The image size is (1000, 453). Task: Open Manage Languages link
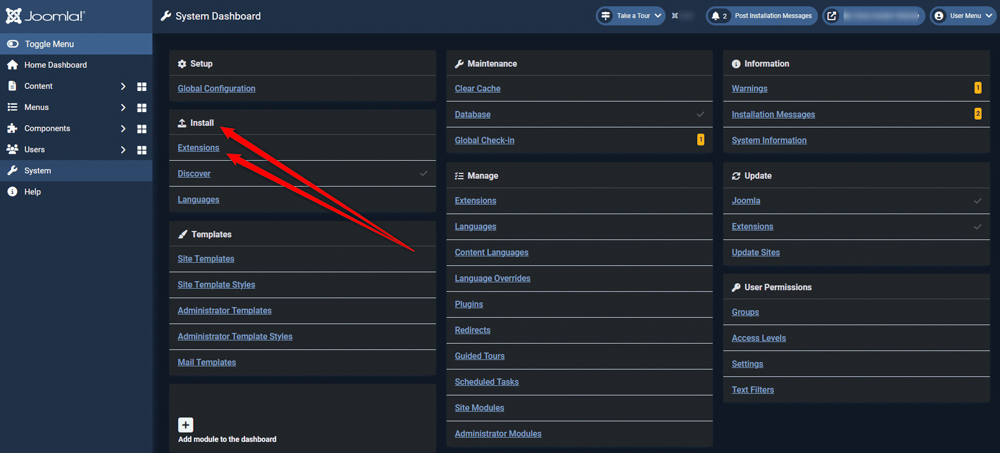click(476, 226)
